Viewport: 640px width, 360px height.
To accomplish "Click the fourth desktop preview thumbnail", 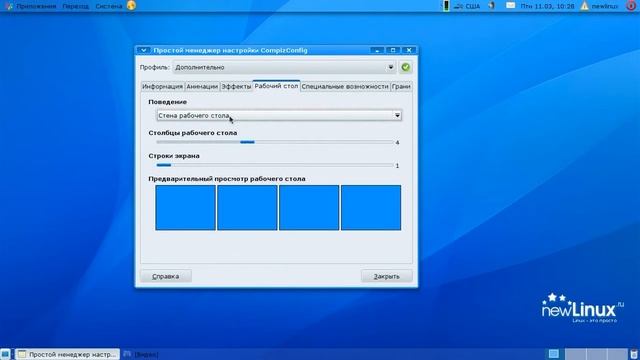I will click(371, 208).
